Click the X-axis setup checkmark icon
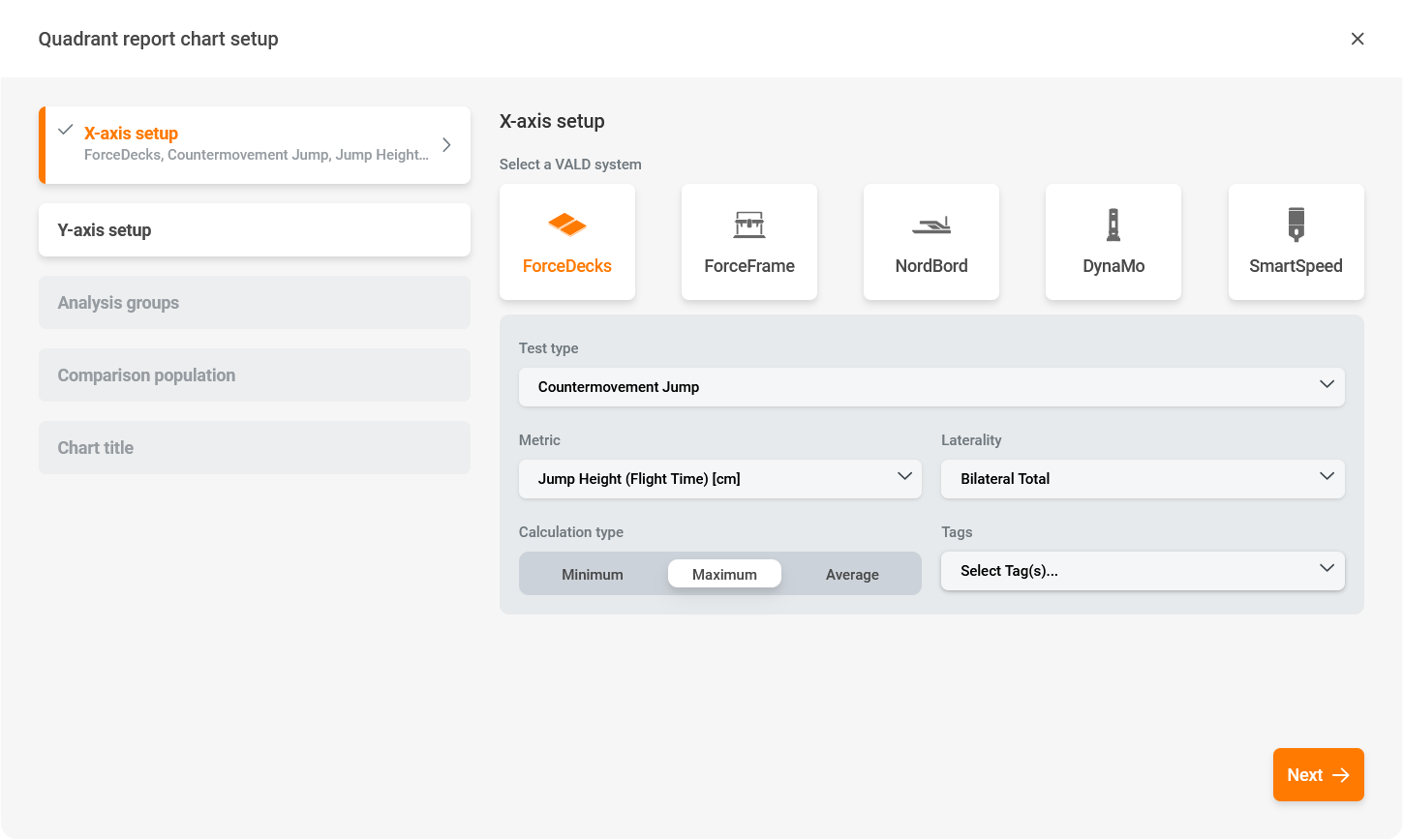This screenshot has height=840, width=1403. click(66, 130)
